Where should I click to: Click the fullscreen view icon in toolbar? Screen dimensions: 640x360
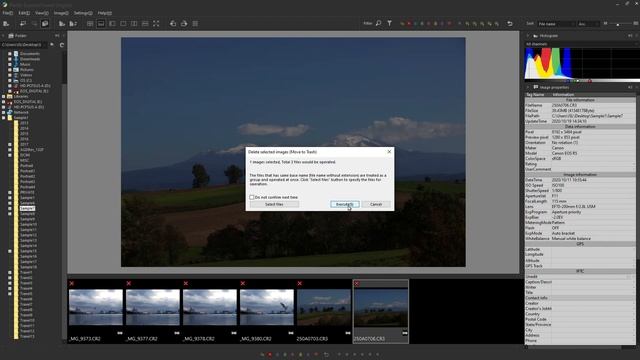pyautogui.click(x=156, y=24)
